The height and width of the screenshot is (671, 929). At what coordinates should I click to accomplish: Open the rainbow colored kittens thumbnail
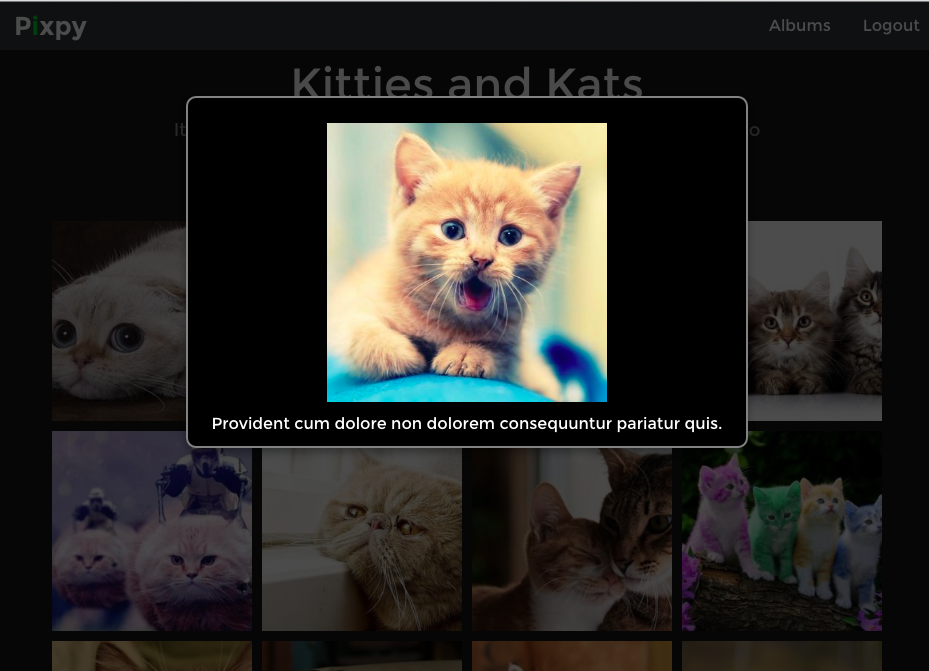pos(782,531)
